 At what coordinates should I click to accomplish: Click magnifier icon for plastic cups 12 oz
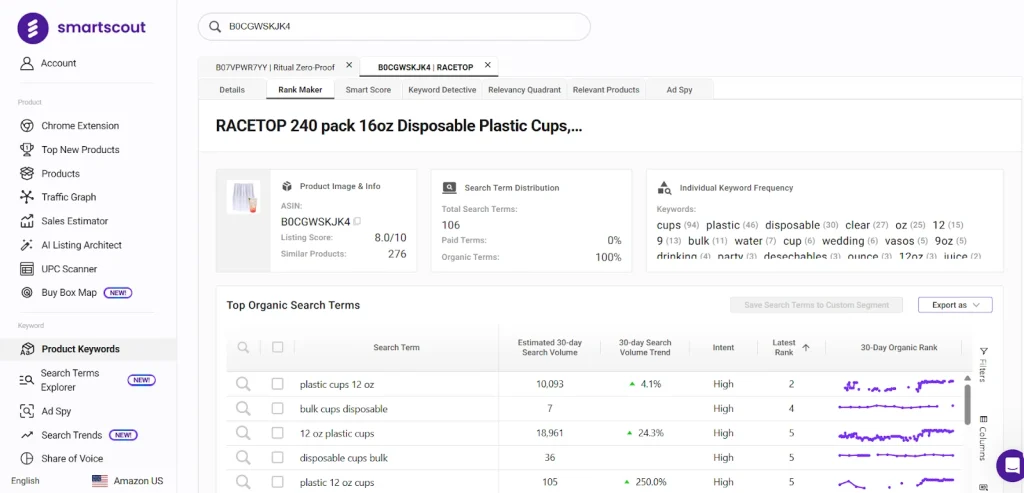(x=243, y=384)
